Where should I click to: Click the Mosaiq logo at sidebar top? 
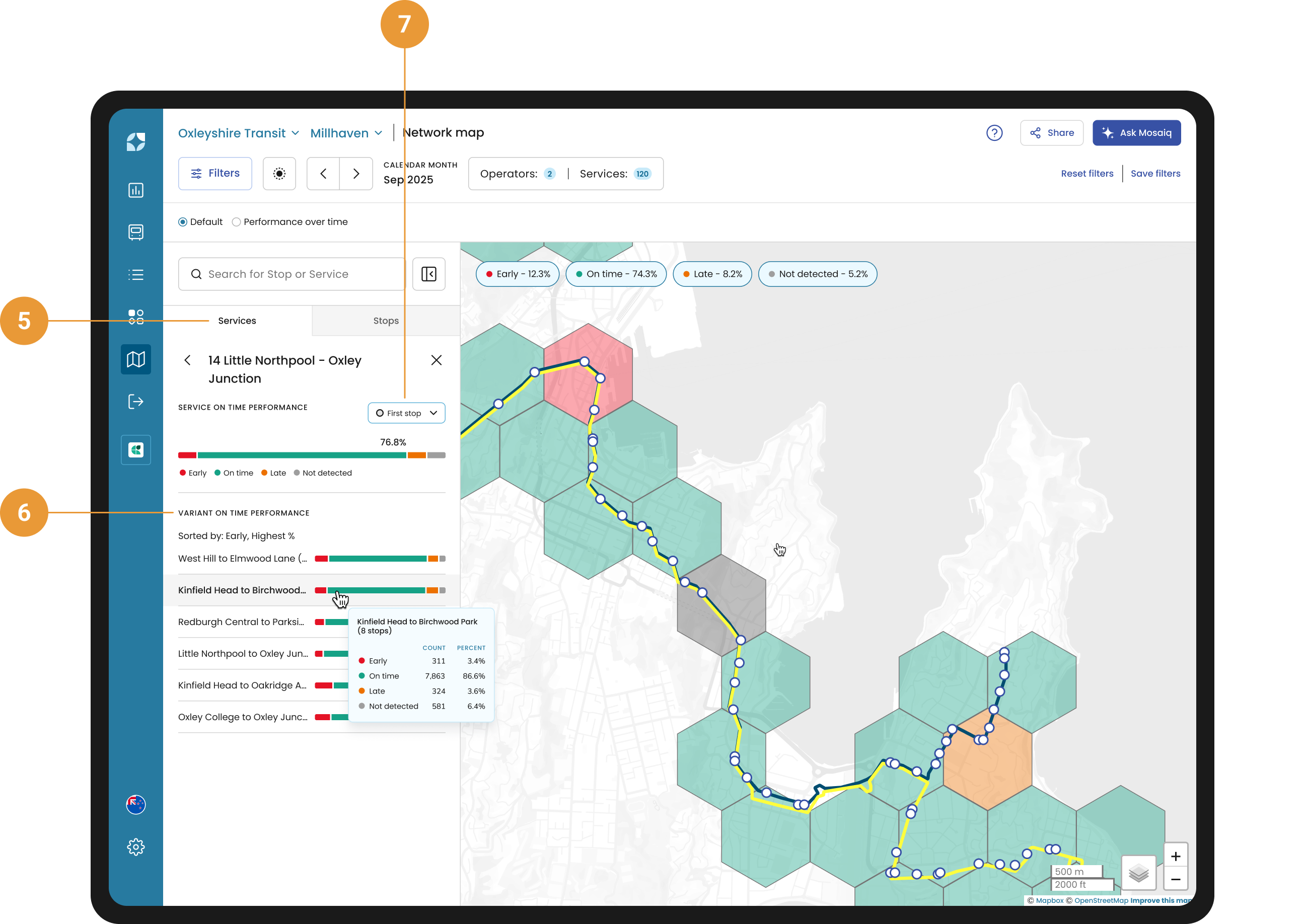[x=135, y=142]
